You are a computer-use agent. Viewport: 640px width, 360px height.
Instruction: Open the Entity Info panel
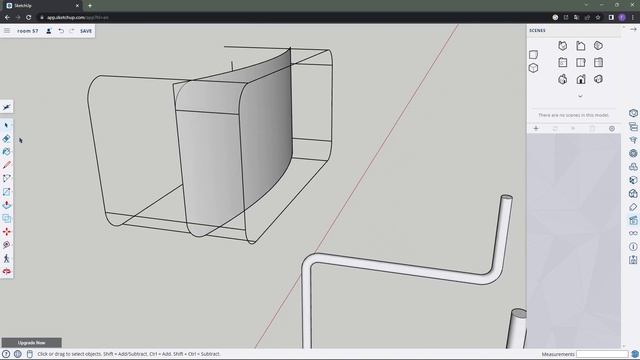(x=633, y=113)
